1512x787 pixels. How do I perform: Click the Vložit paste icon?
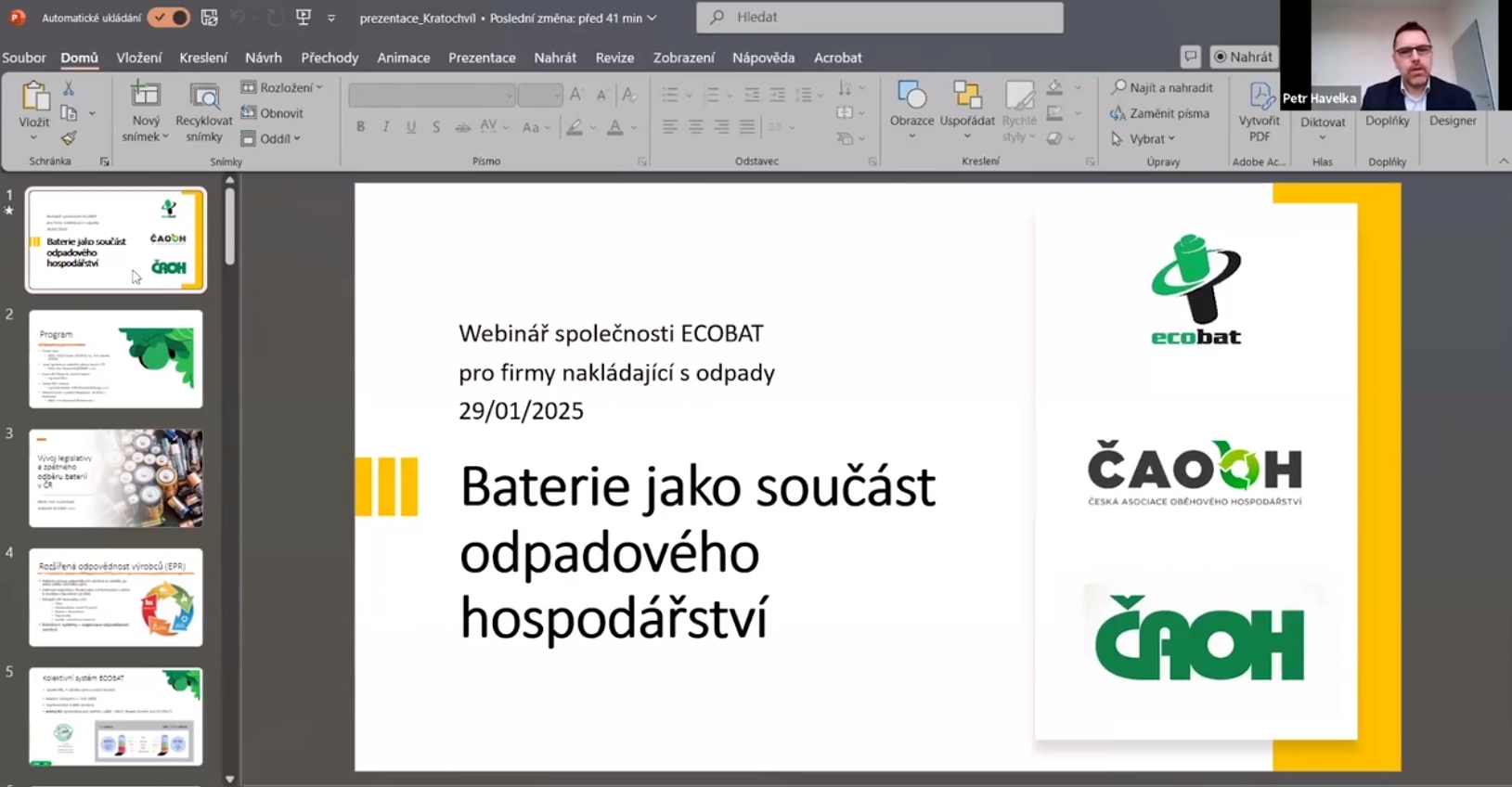34,96
